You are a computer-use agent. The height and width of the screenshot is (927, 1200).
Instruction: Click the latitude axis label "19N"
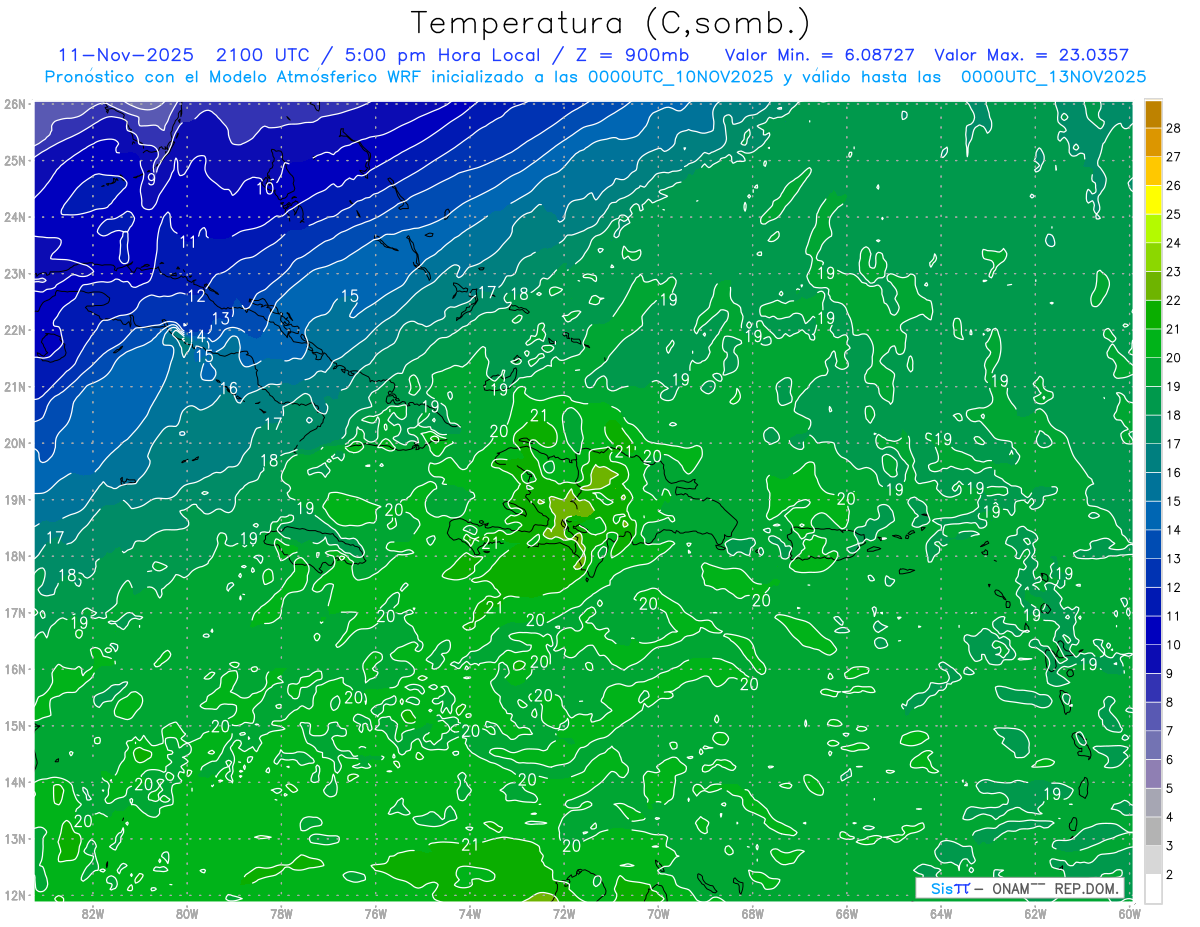[x=15, y=500]
